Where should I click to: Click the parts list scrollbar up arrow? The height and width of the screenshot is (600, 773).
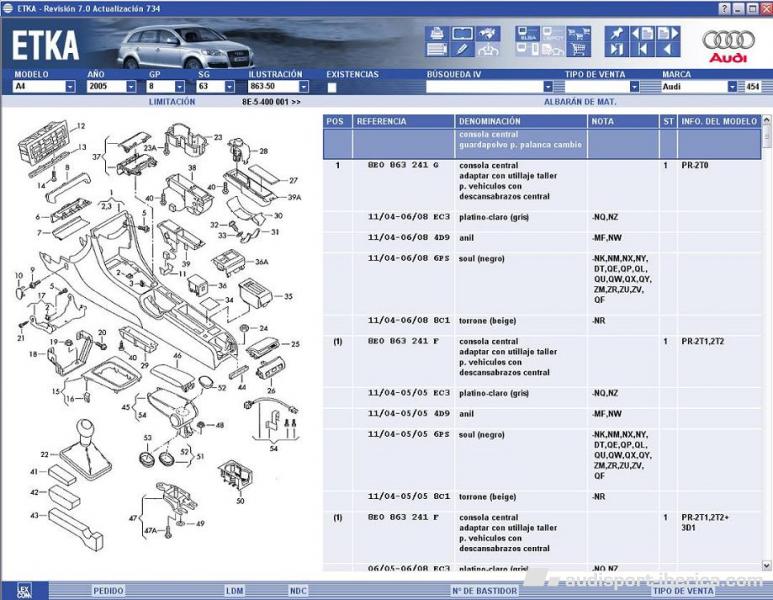(767, 120)
